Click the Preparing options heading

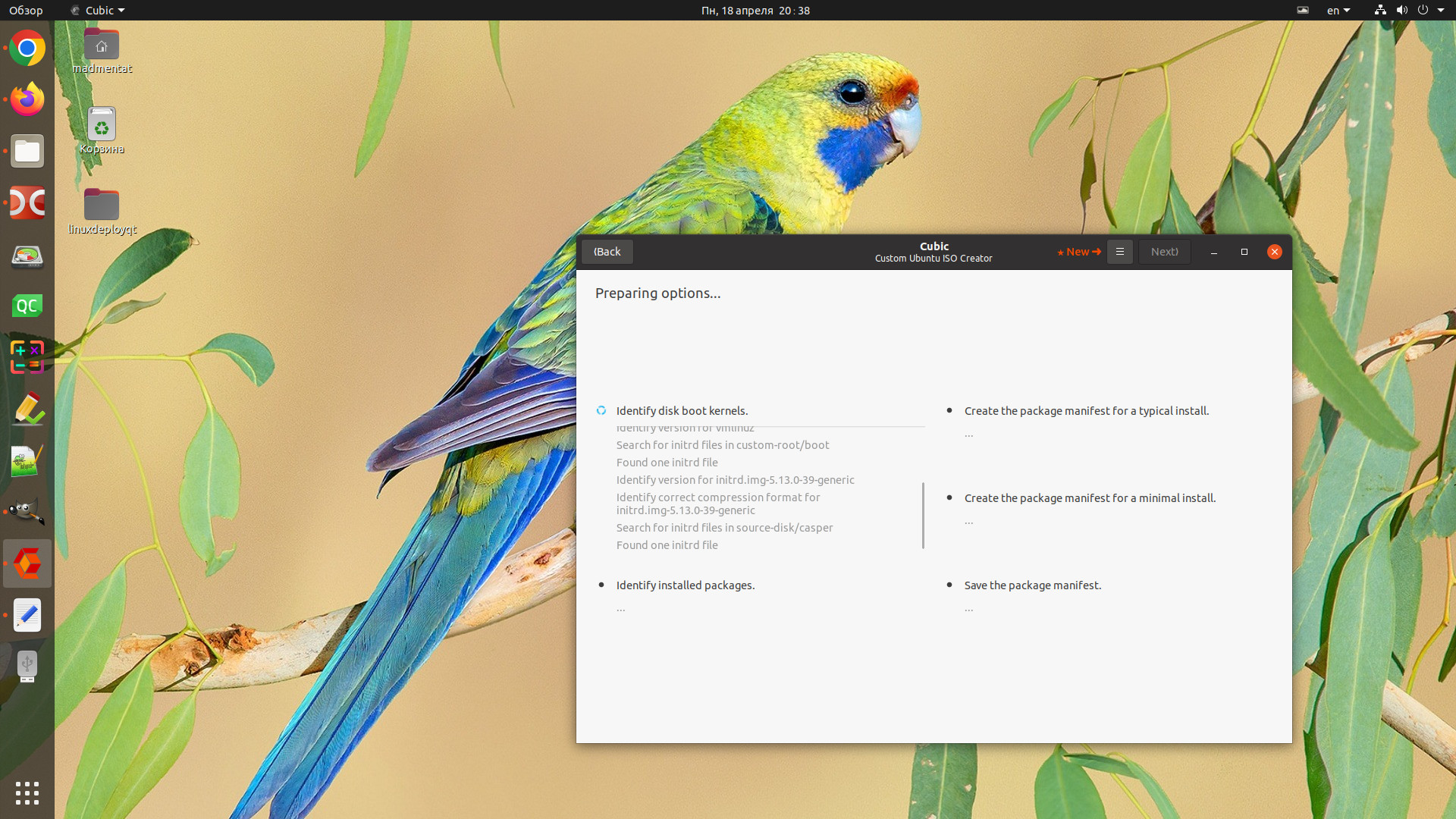[x=657, y=293]
